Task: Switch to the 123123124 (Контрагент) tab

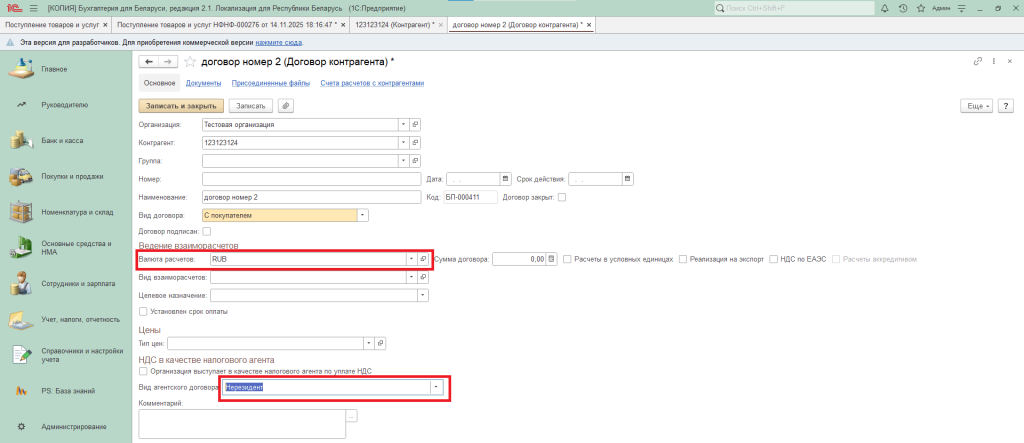Action: pyautogui.click(x=390, y=24)
